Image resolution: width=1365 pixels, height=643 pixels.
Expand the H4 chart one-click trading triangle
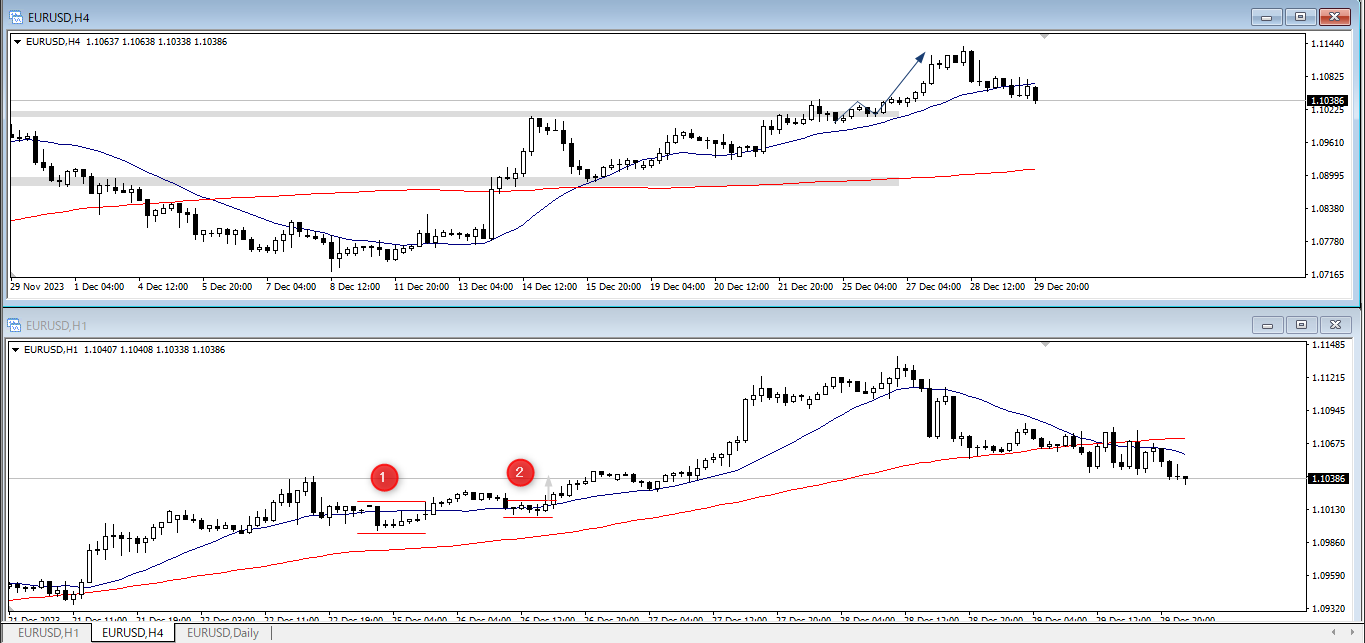(17, 42)
